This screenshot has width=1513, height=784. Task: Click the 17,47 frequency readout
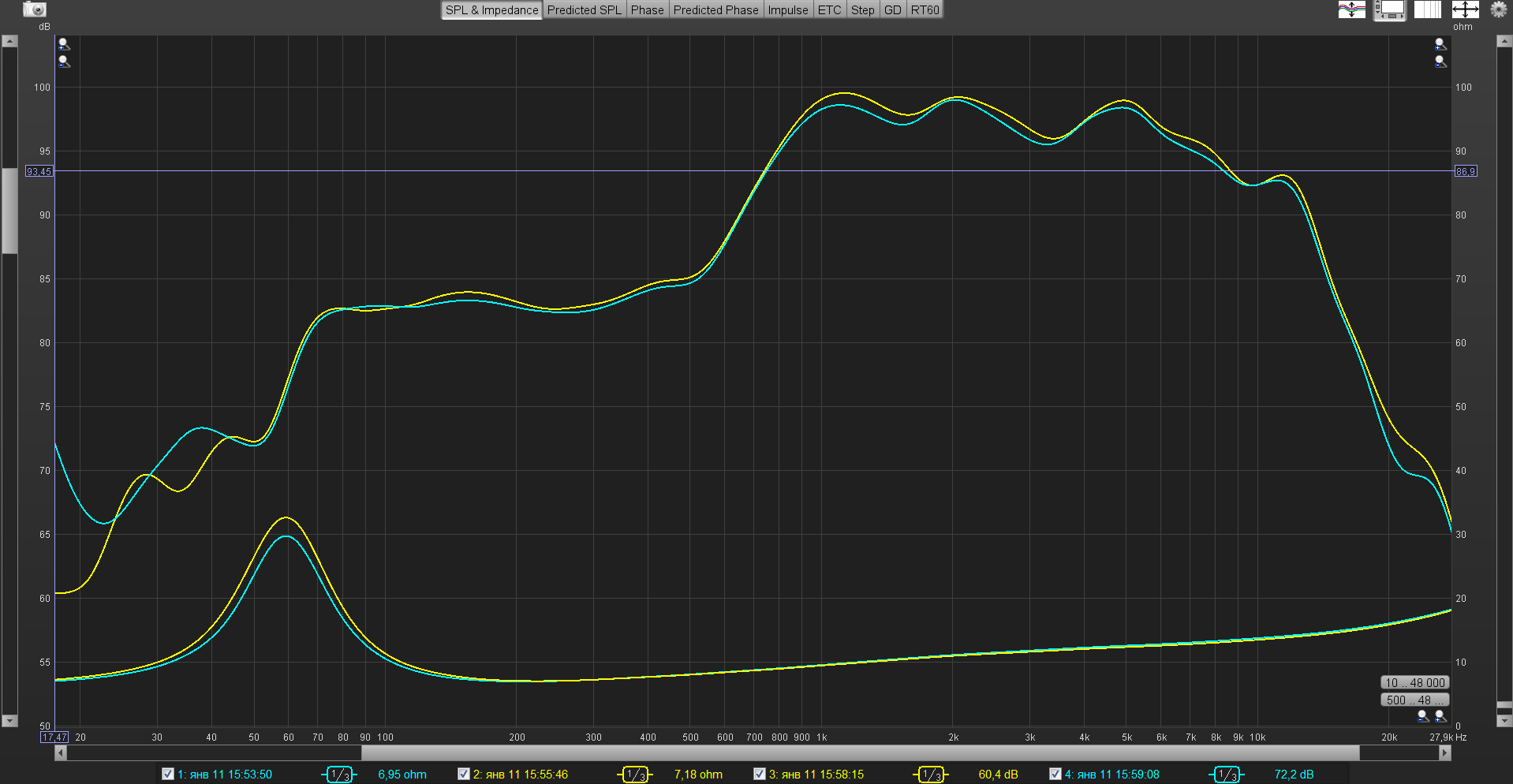point(54,737)
